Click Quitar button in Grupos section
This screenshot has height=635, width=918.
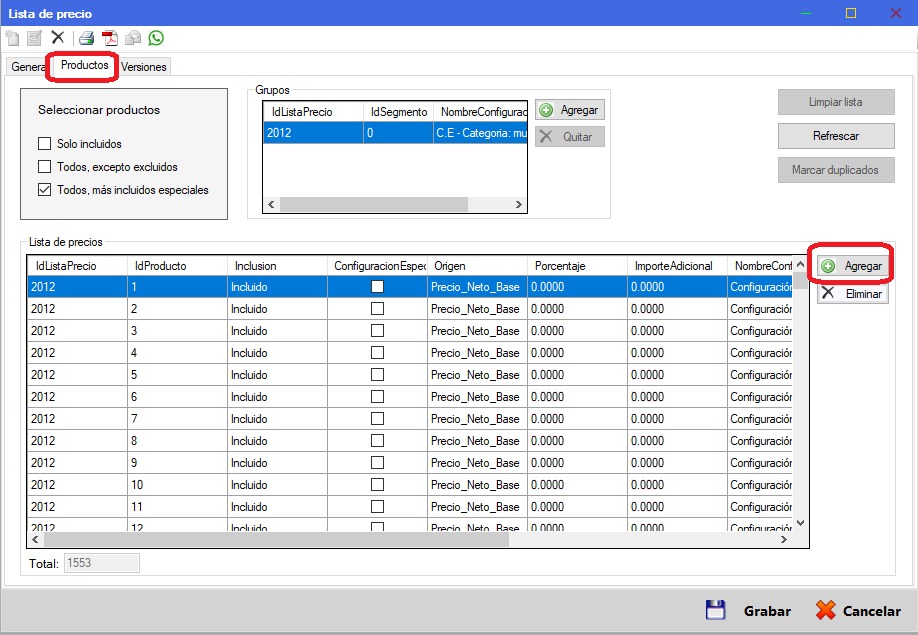pos(570,137)
